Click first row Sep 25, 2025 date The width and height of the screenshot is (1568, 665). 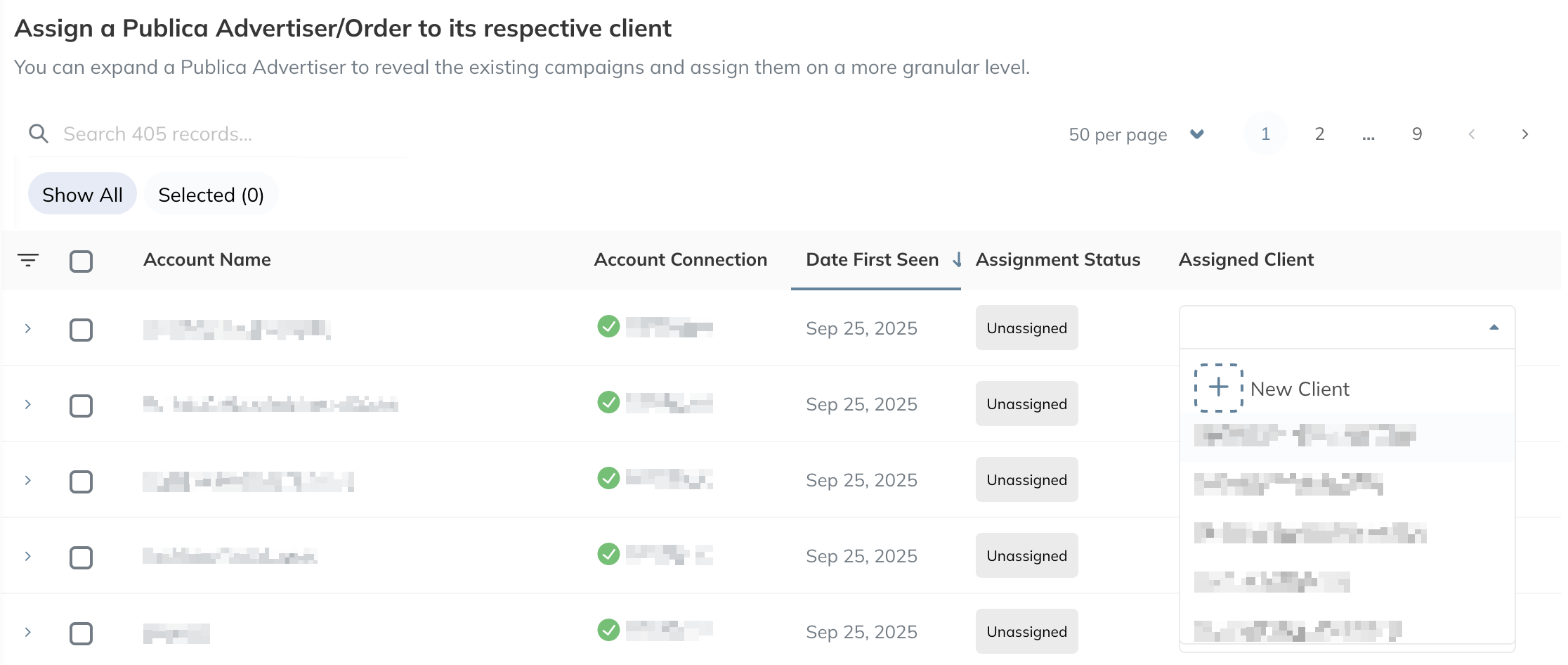point(861,328)
